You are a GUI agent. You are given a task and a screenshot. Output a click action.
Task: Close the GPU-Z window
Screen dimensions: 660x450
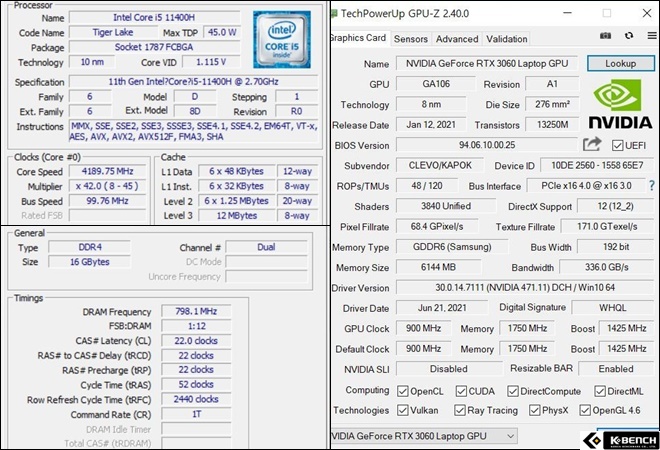click(647, 13)
